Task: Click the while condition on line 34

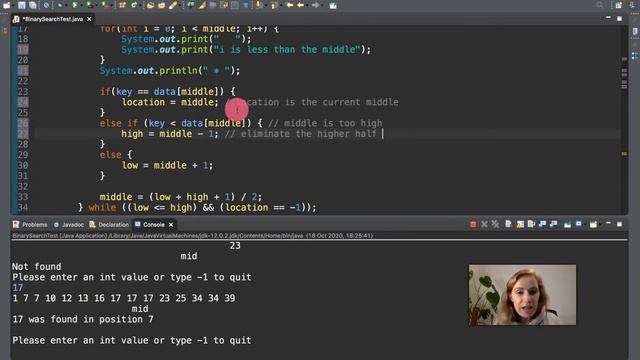Action: tap(219, 207)
